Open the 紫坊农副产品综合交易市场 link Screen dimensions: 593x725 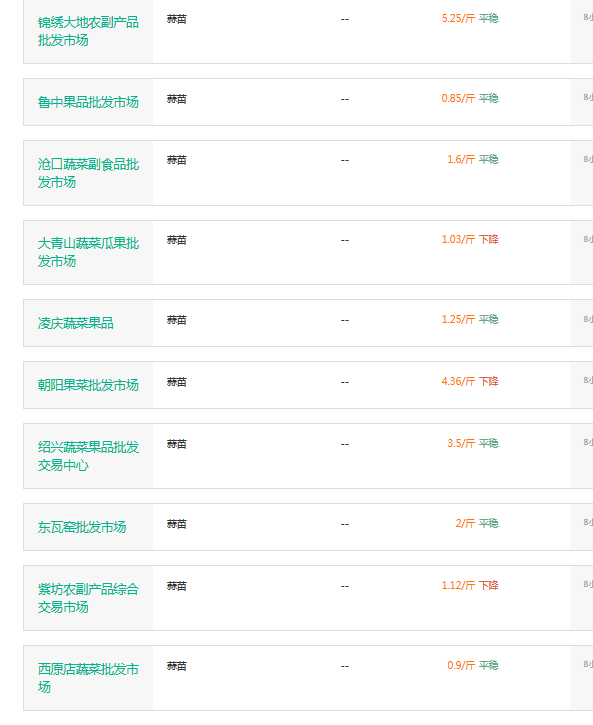[88, 598]
